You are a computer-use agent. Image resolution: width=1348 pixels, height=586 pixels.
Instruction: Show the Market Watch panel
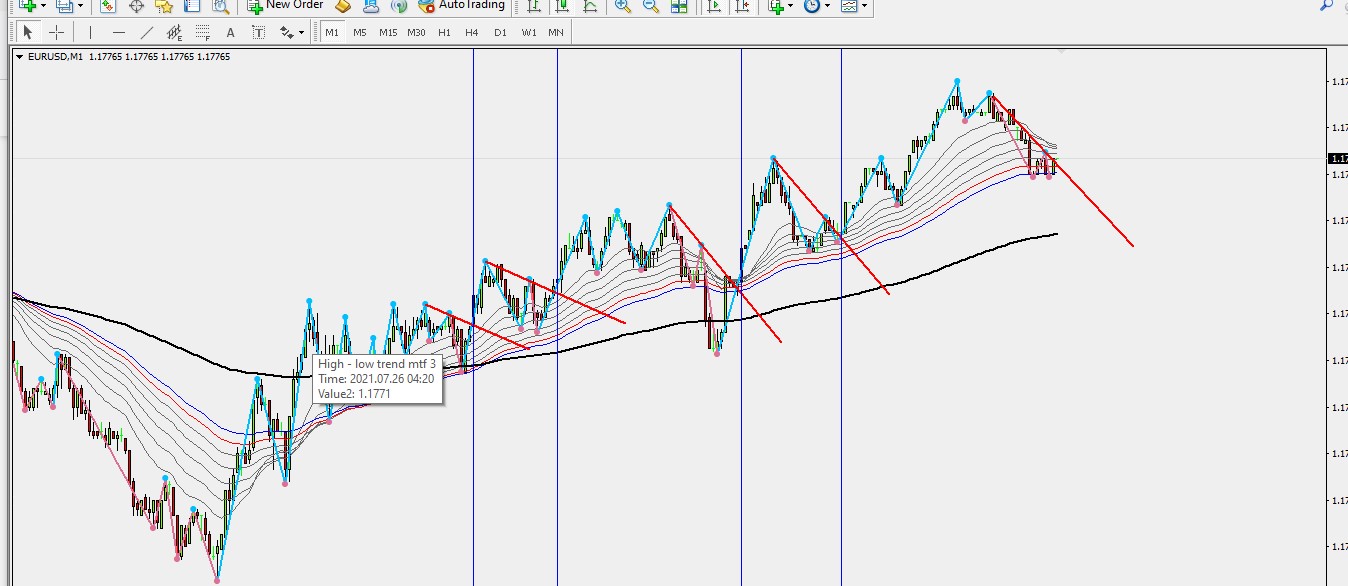[x=108, y=5]
